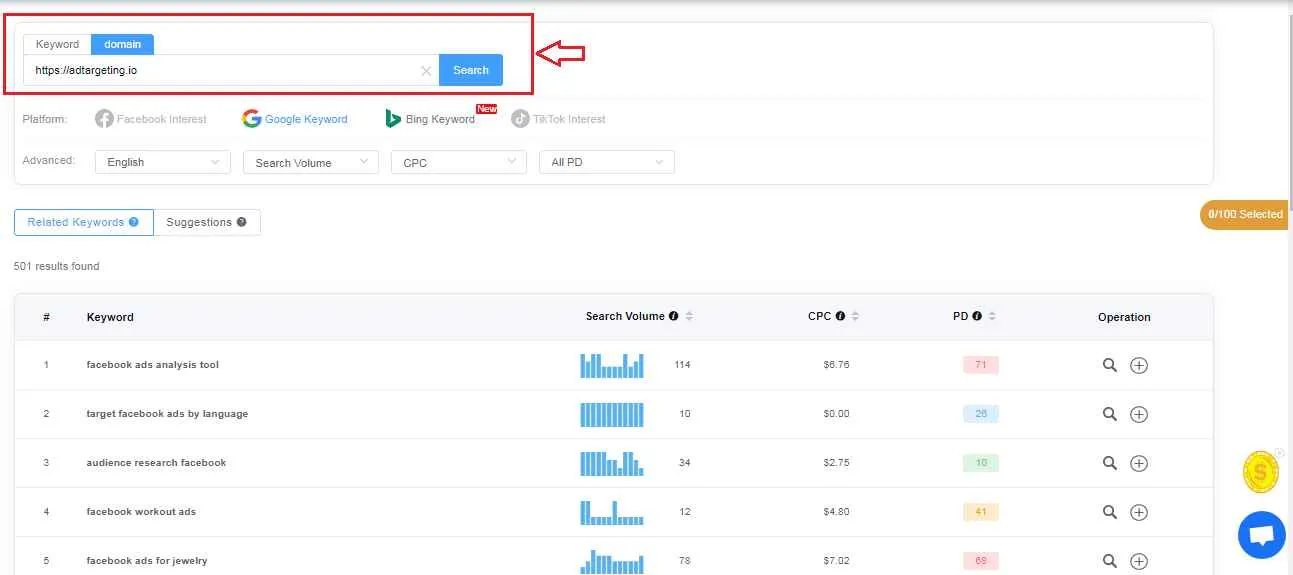Click the '501 results found' text

[57, 267]
